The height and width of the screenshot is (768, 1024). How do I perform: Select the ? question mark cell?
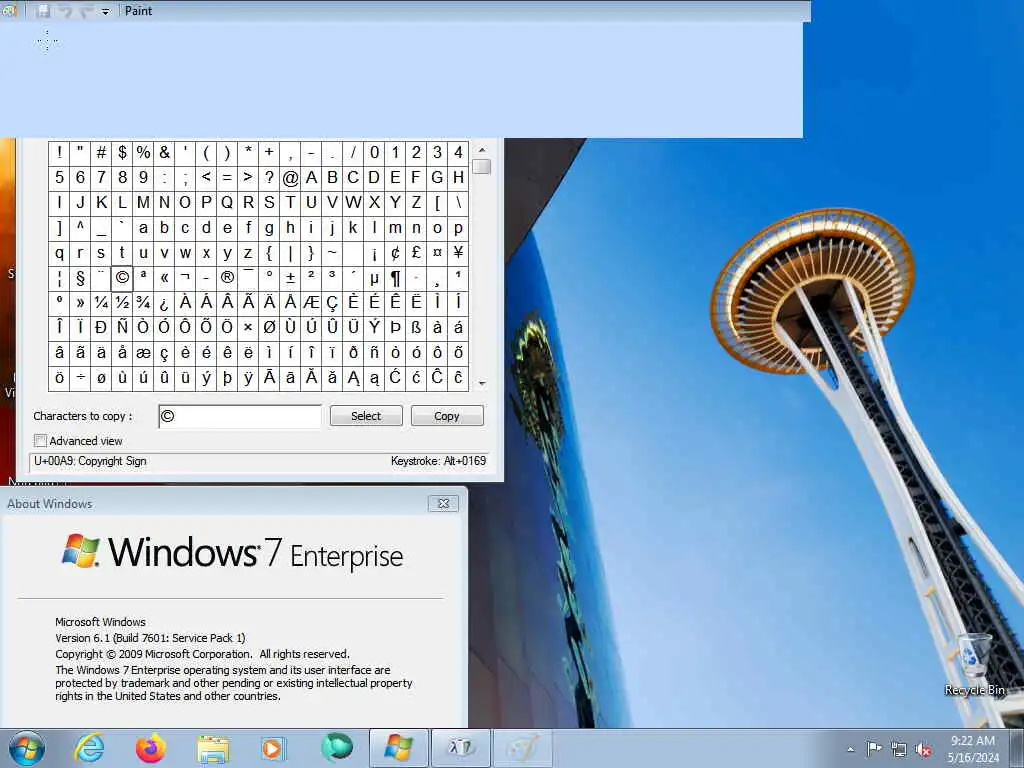269,178
